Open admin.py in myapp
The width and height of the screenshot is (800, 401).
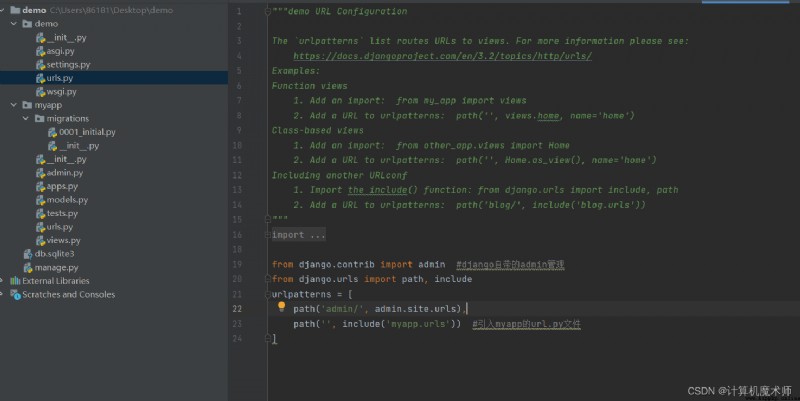coord(65,172)
